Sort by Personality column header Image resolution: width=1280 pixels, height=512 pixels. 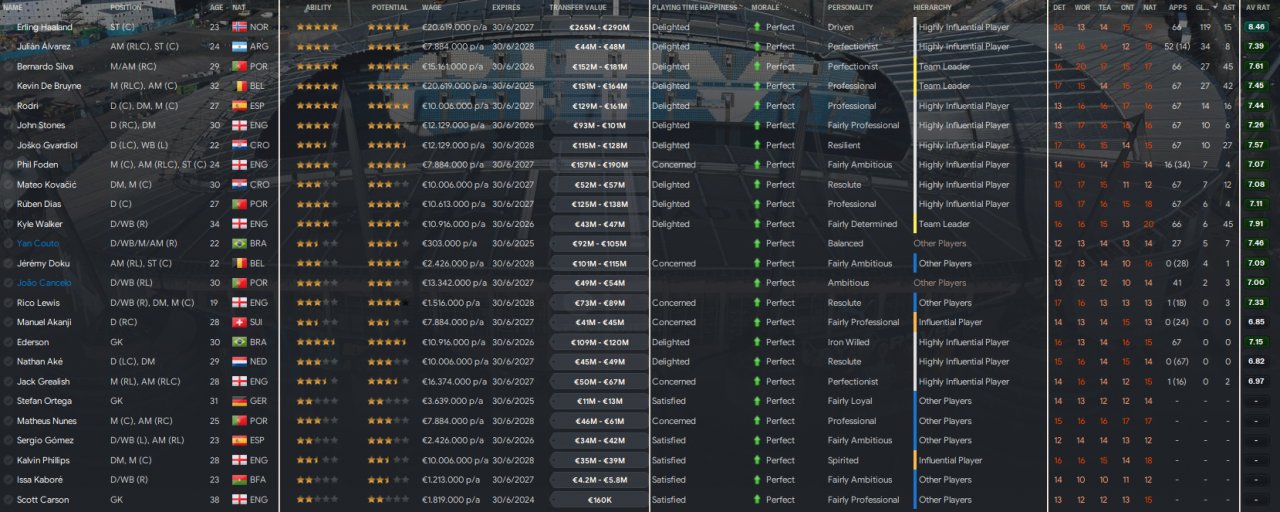[852, 7]
